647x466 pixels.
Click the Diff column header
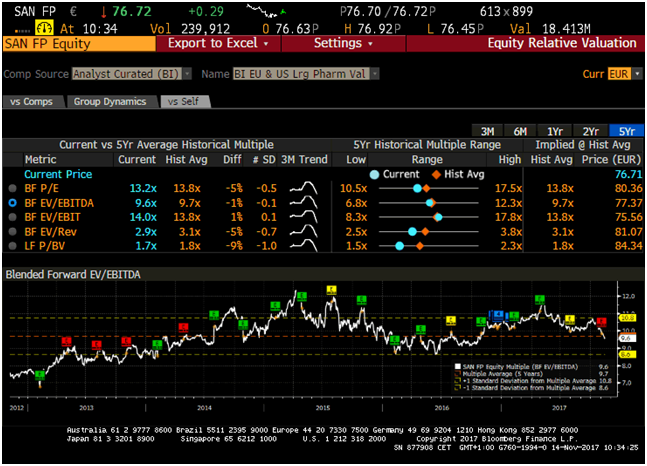point(232,159)
